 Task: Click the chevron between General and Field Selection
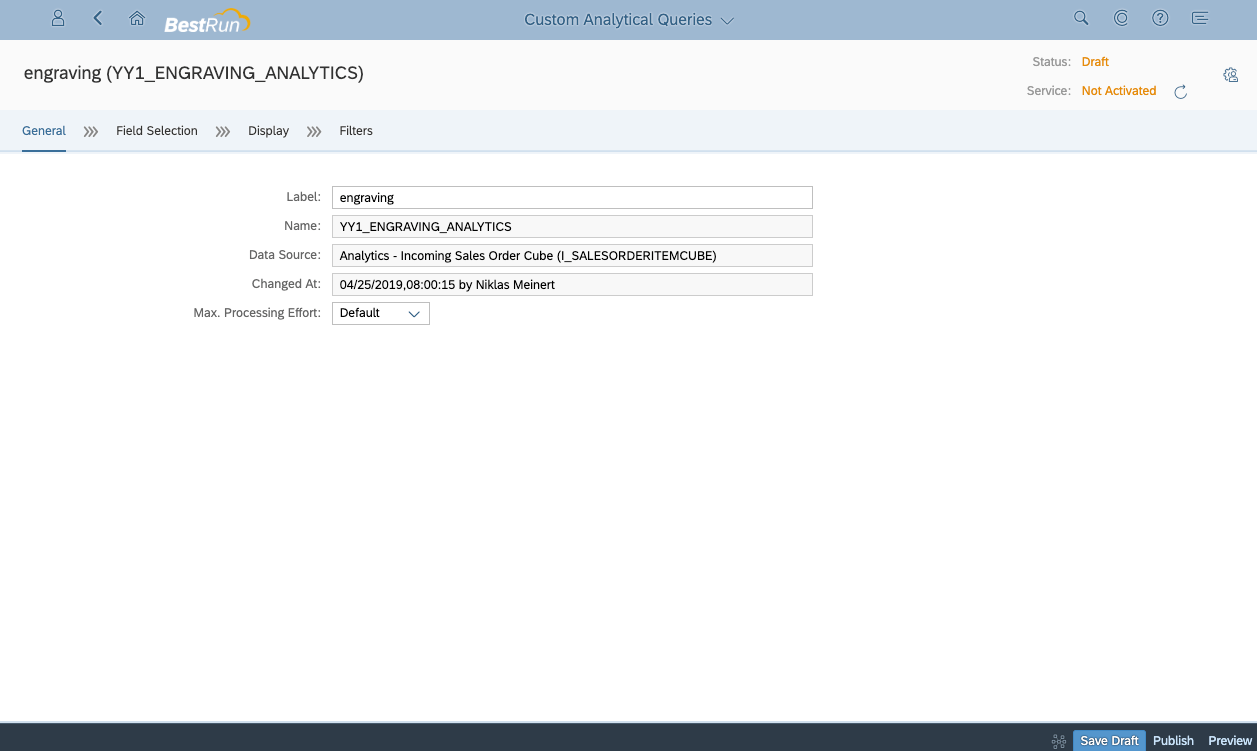(x=91, y=131)
